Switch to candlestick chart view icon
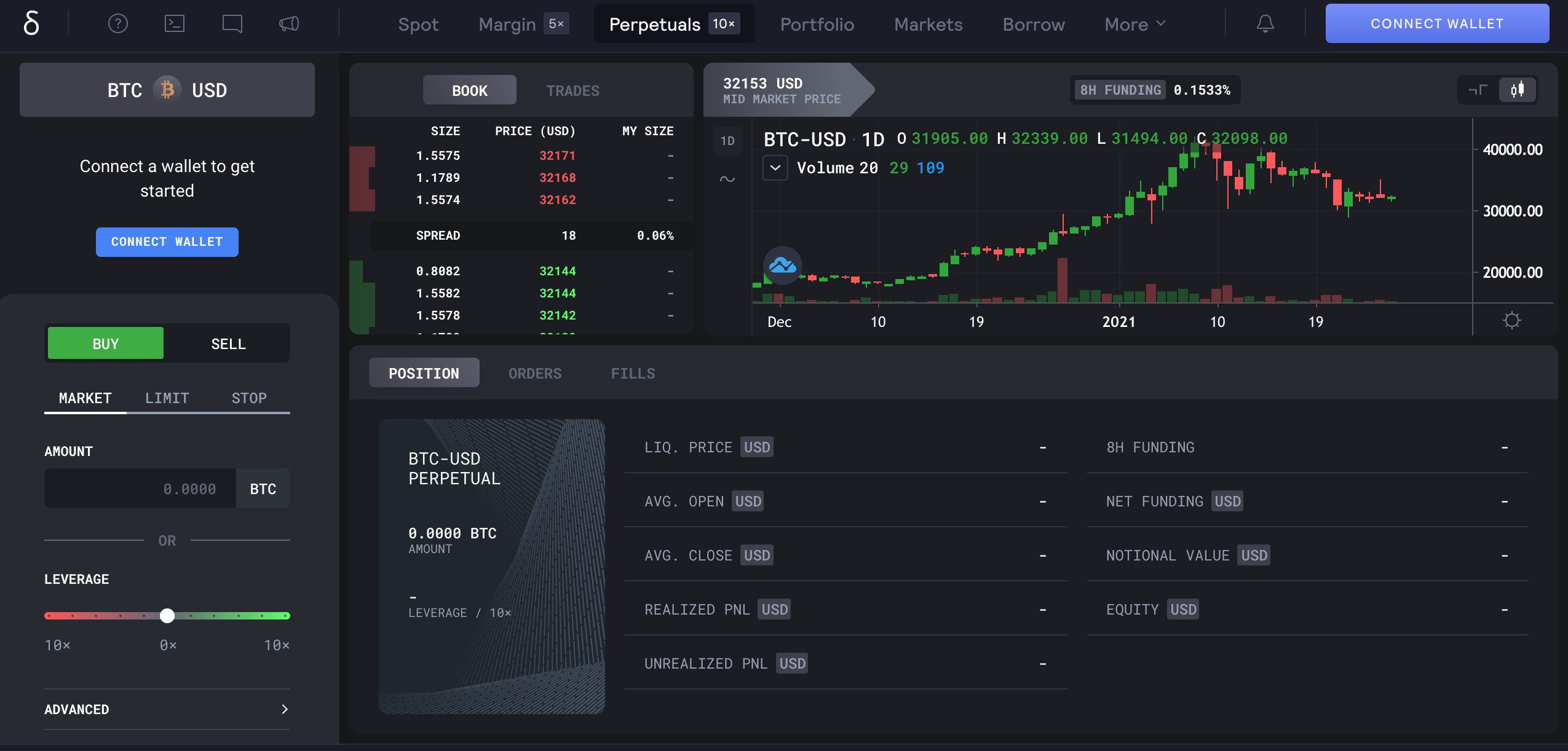The height and width of the screenshot is (751, 1568). tap(1517, 90)
